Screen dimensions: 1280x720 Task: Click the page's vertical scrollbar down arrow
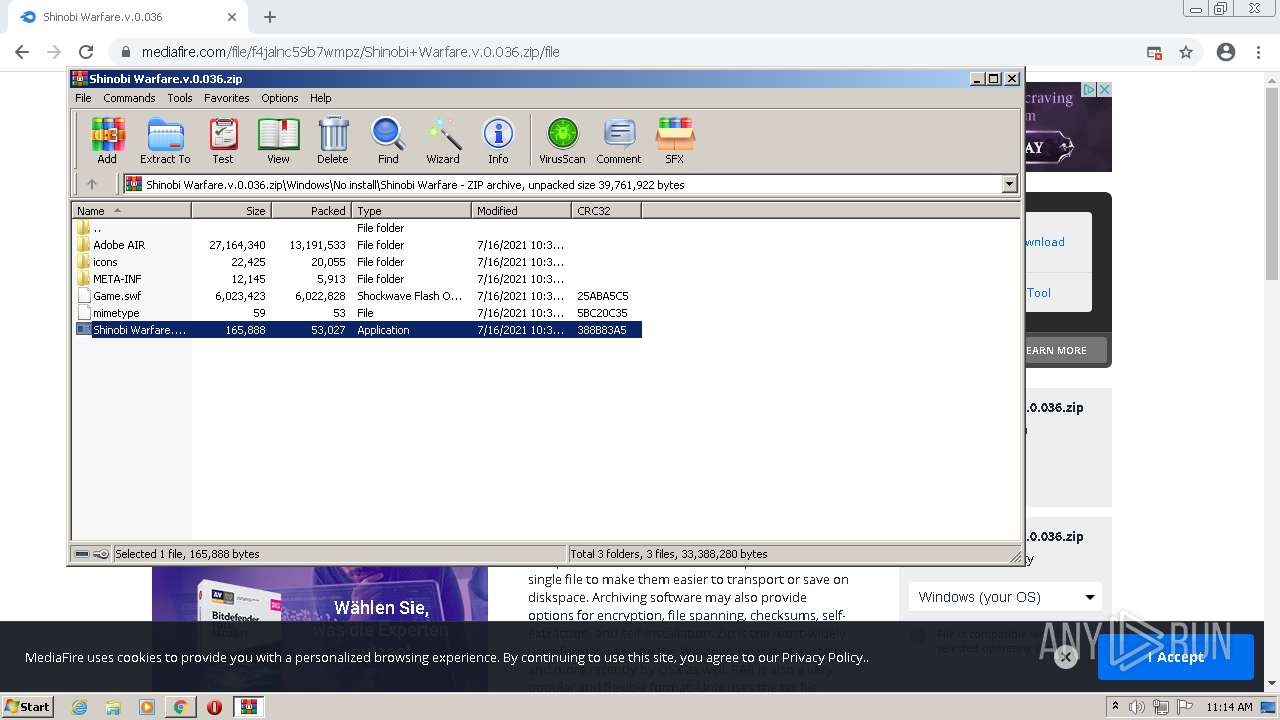1272,684
